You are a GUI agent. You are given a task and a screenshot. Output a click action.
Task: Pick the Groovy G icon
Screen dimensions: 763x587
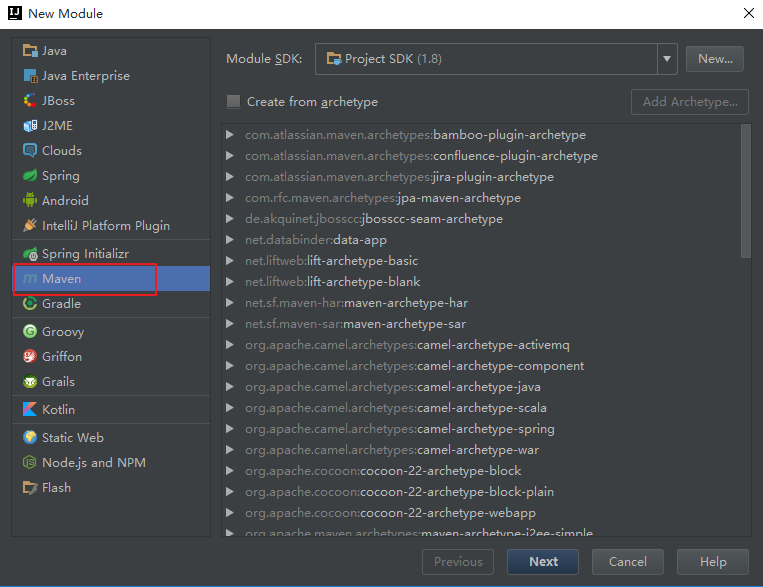click(30, 331)
